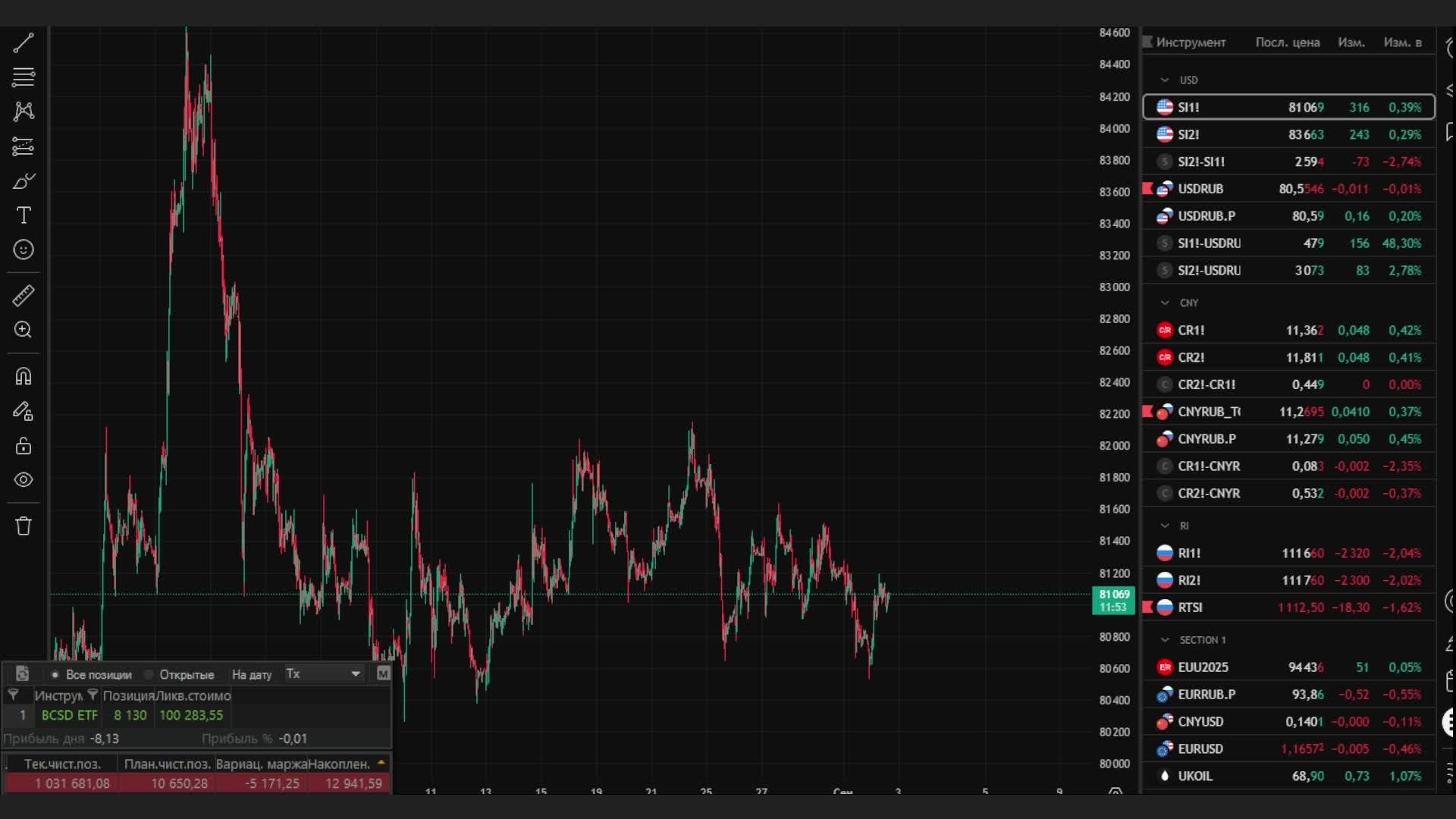Image resolution: width=1456 pixels, height=819 pixels.
Task: Collapse the CNY watchlist group
Action: click(x=1165, y=303)
